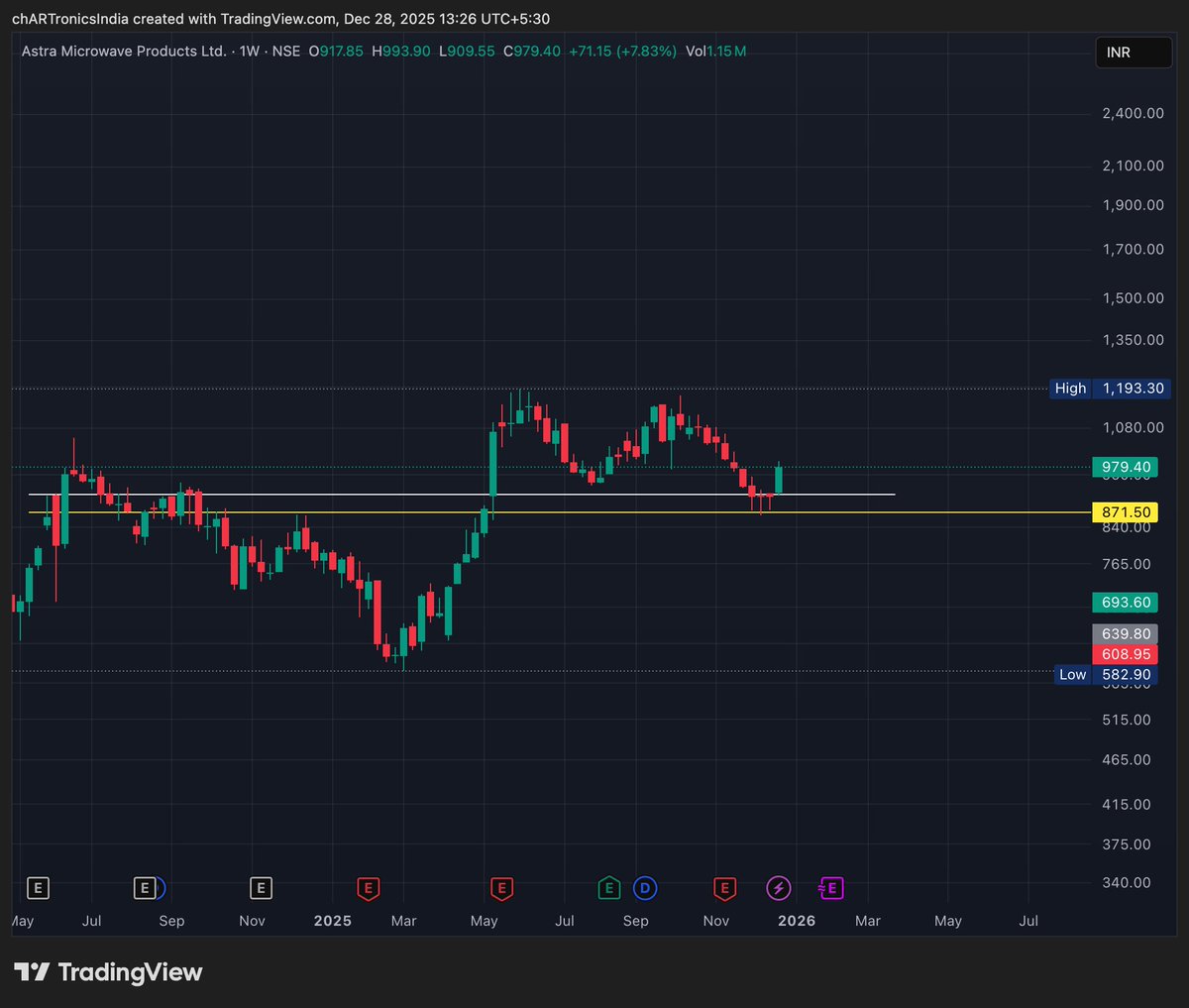
Task: Click the NSE exchange label
Action: (x=286, y=51)
